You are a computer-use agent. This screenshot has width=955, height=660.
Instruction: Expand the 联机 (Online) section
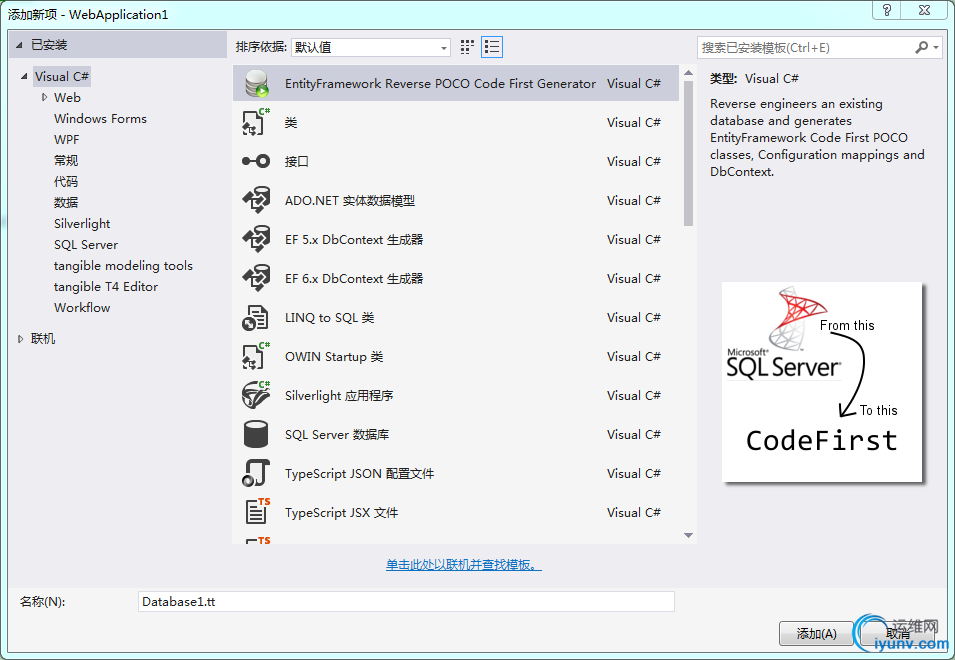click(21, 339)
